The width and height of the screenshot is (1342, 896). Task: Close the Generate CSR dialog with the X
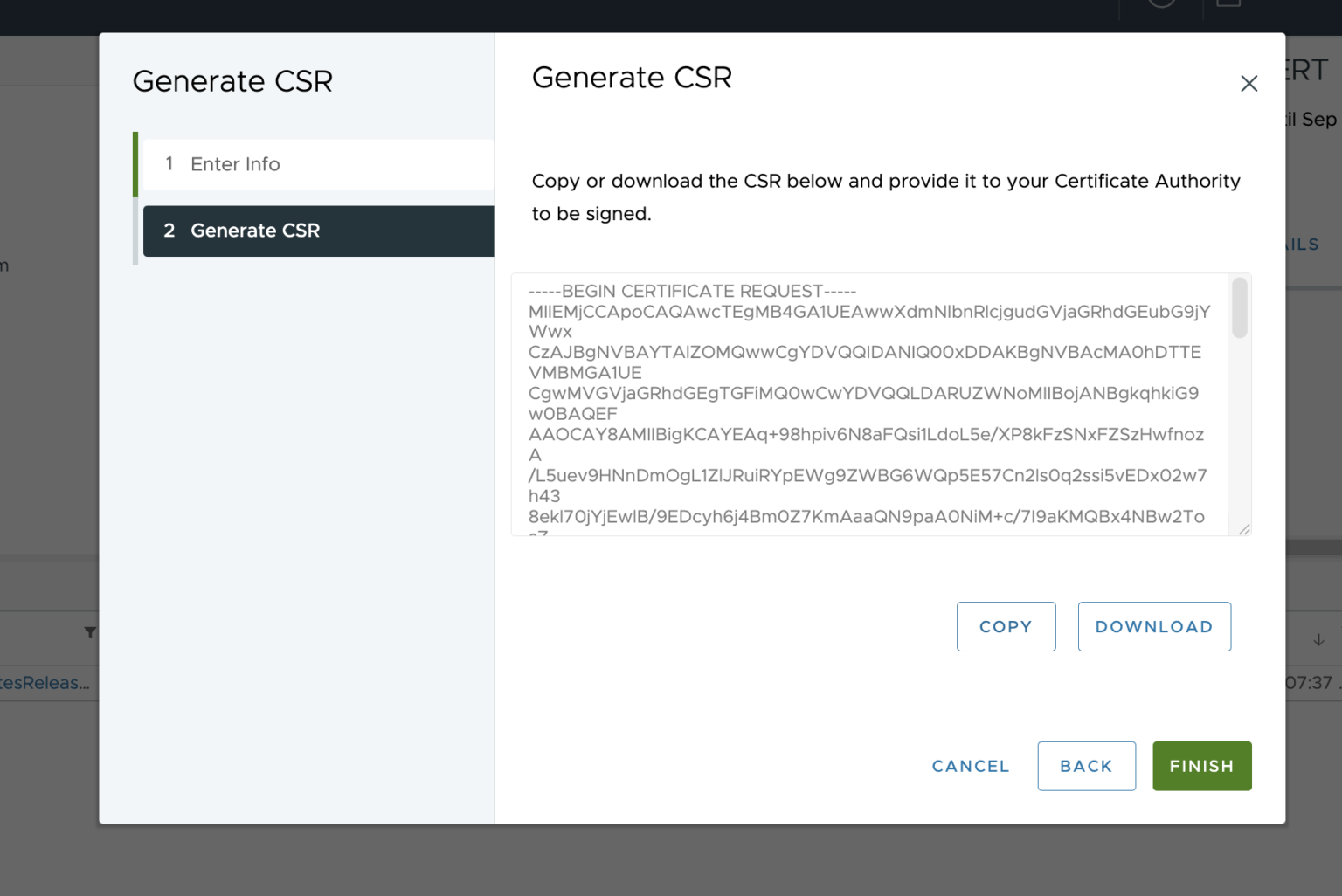pos(1249,83)
